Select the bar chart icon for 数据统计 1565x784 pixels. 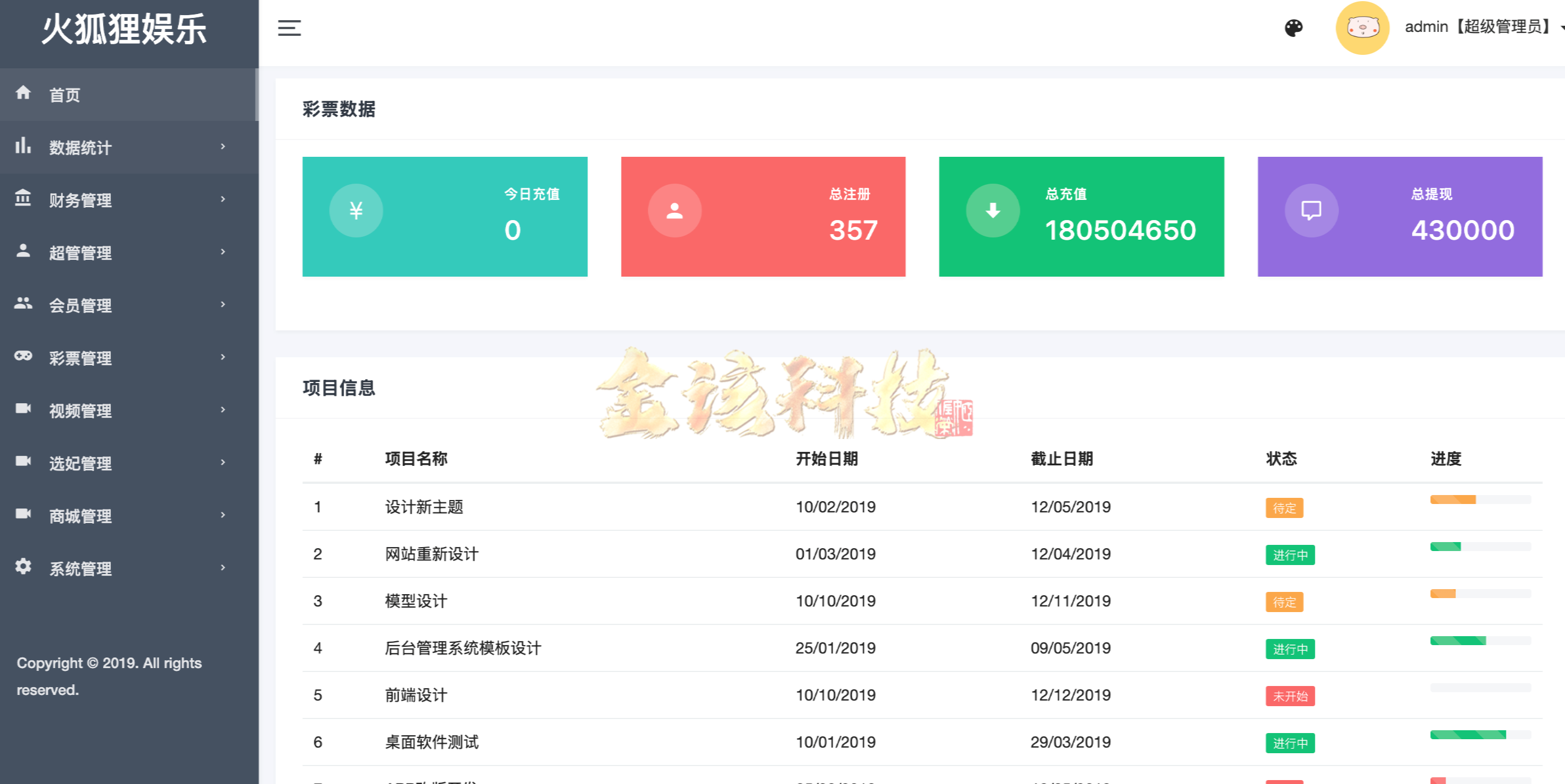point(23,146)
